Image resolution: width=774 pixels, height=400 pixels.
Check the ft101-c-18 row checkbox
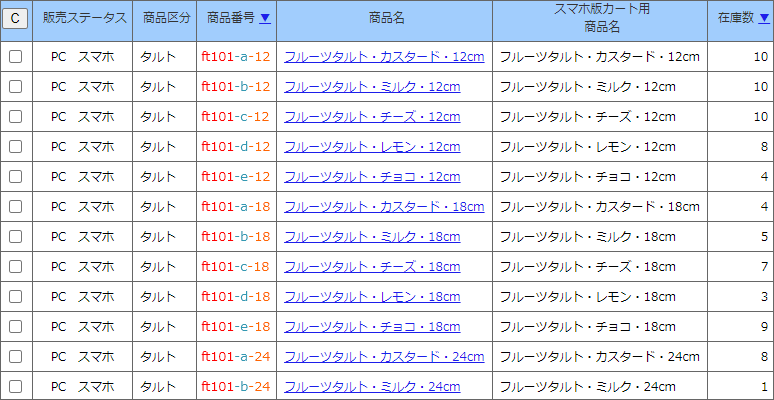coord(16,267)
